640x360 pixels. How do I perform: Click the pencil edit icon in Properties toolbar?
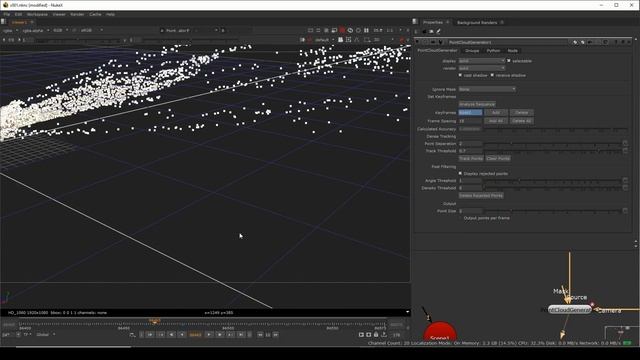pyautogui.click(x=438, y=31)
